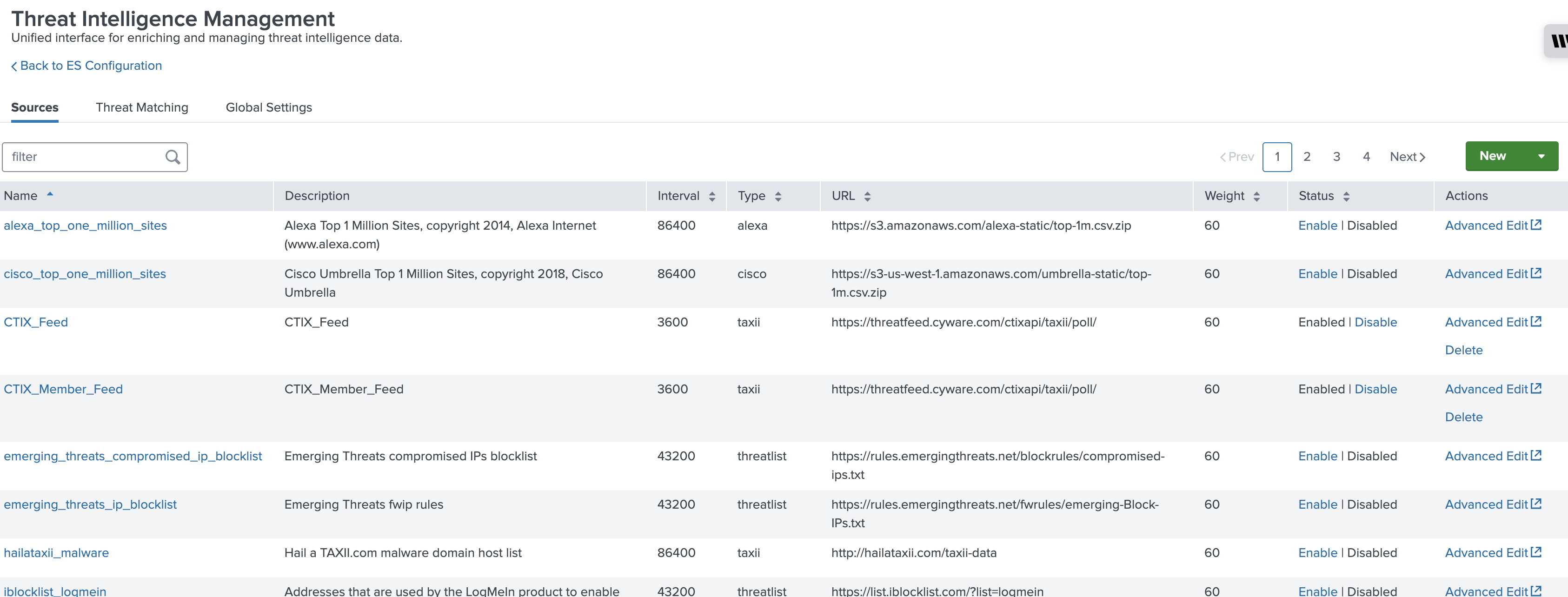Sort table by URL column arrows

click(x=867, y=196)
